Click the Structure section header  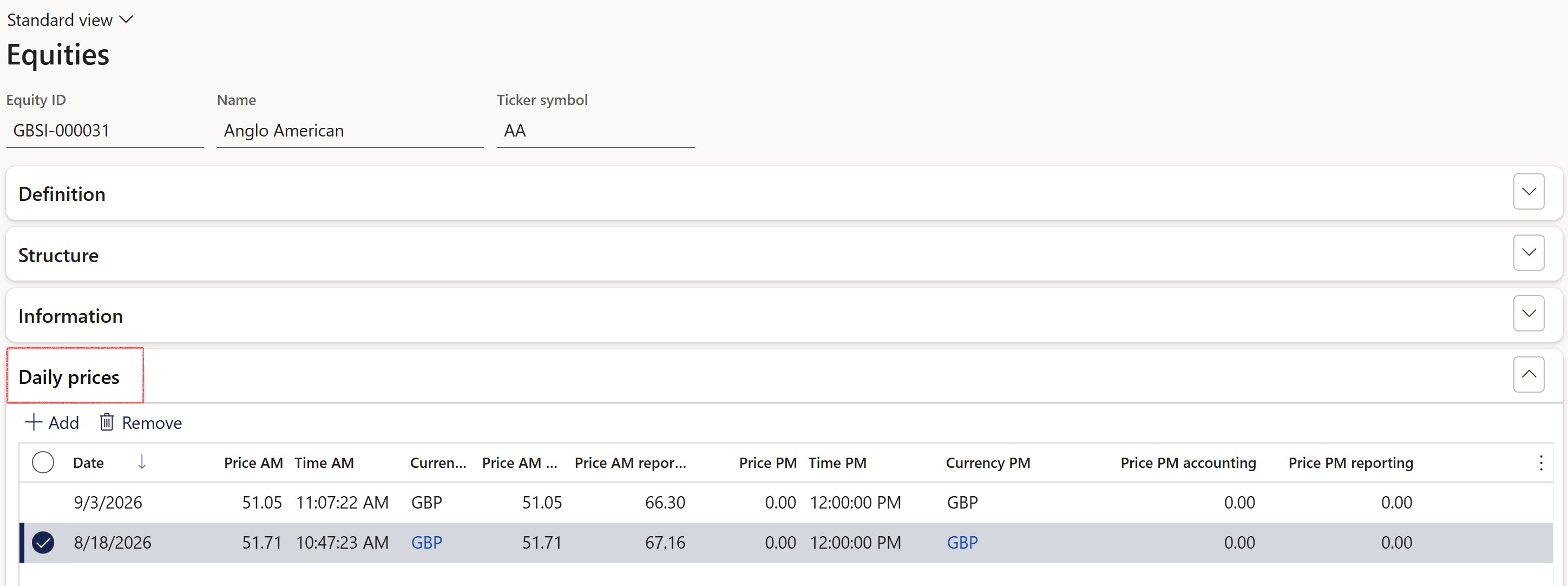(58, 255)
